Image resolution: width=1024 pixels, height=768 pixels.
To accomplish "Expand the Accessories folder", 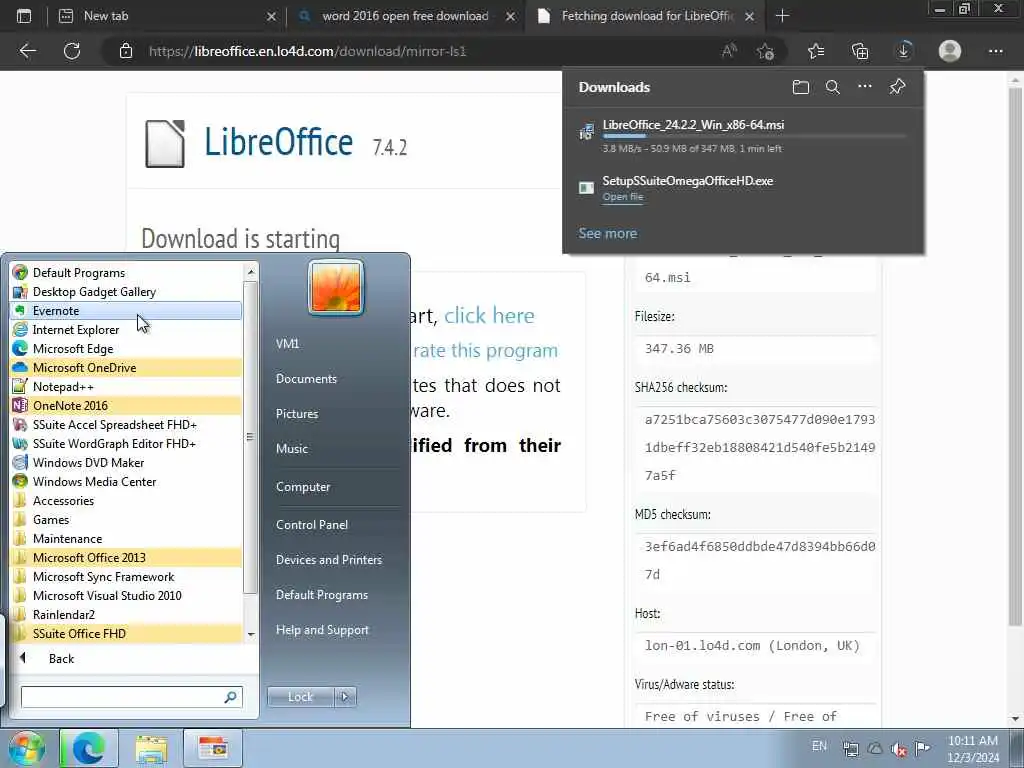I will [x=126, y=501].
